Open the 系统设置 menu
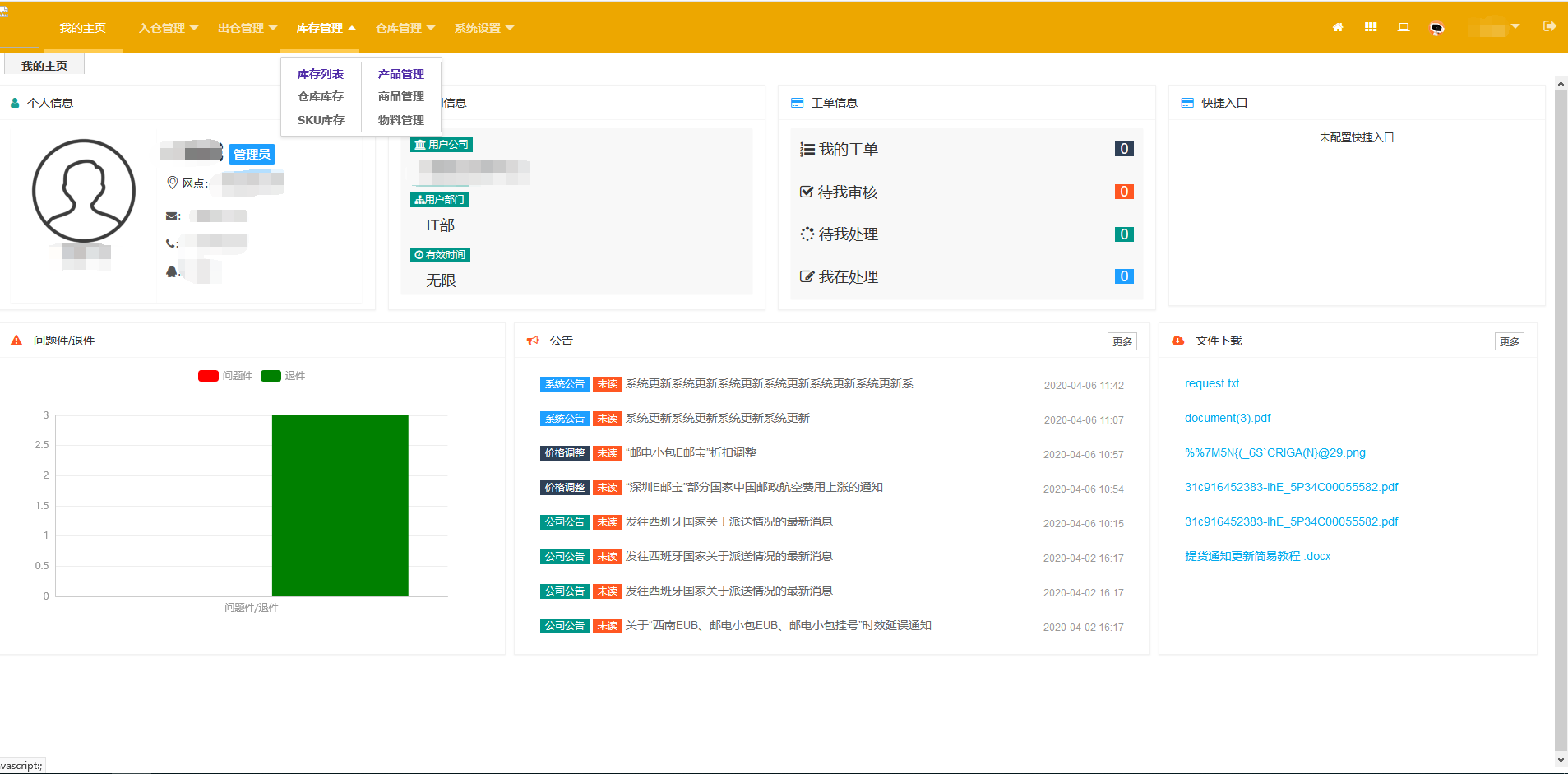Screen dimensions: 1568x774 (x=484, y=28)
